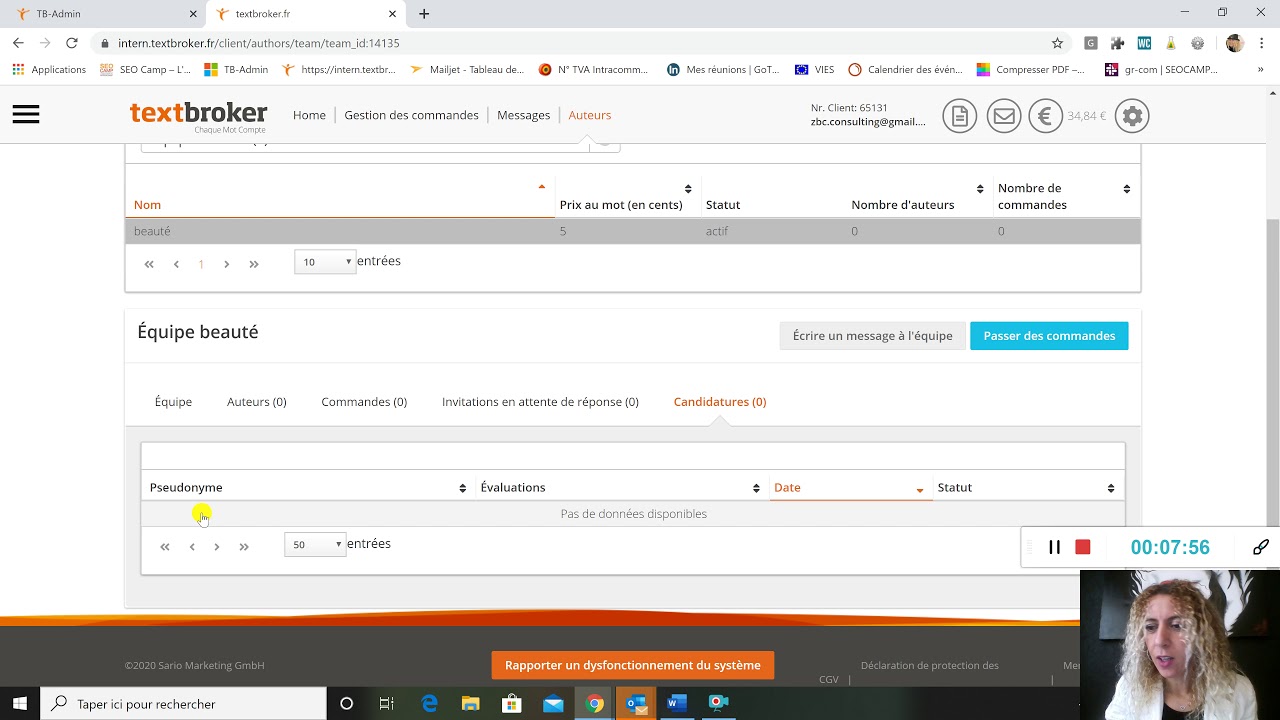Open the document orders icon in header

pyautogui.click(x=959, y=116)
